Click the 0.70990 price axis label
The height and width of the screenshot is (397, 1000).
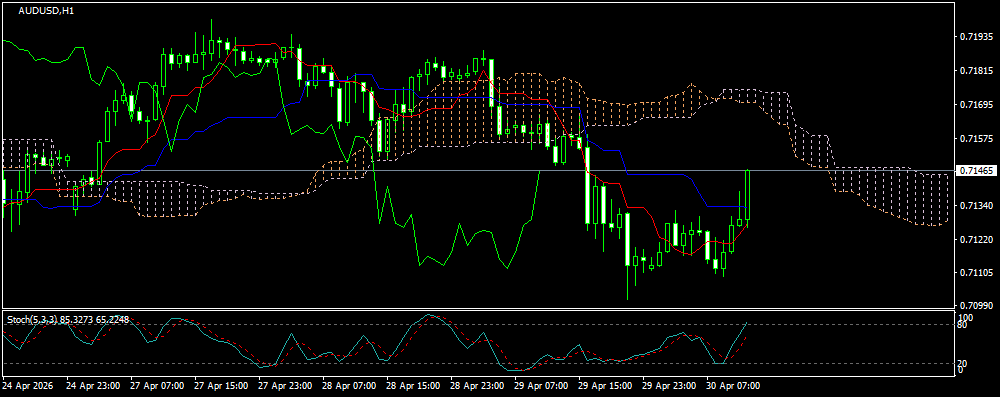(976, 306)
